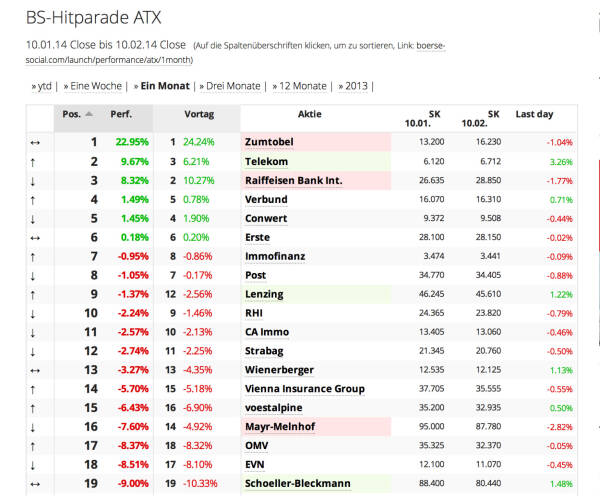Sort table by Vortag column header
The image size is (600, 496).
199,114
